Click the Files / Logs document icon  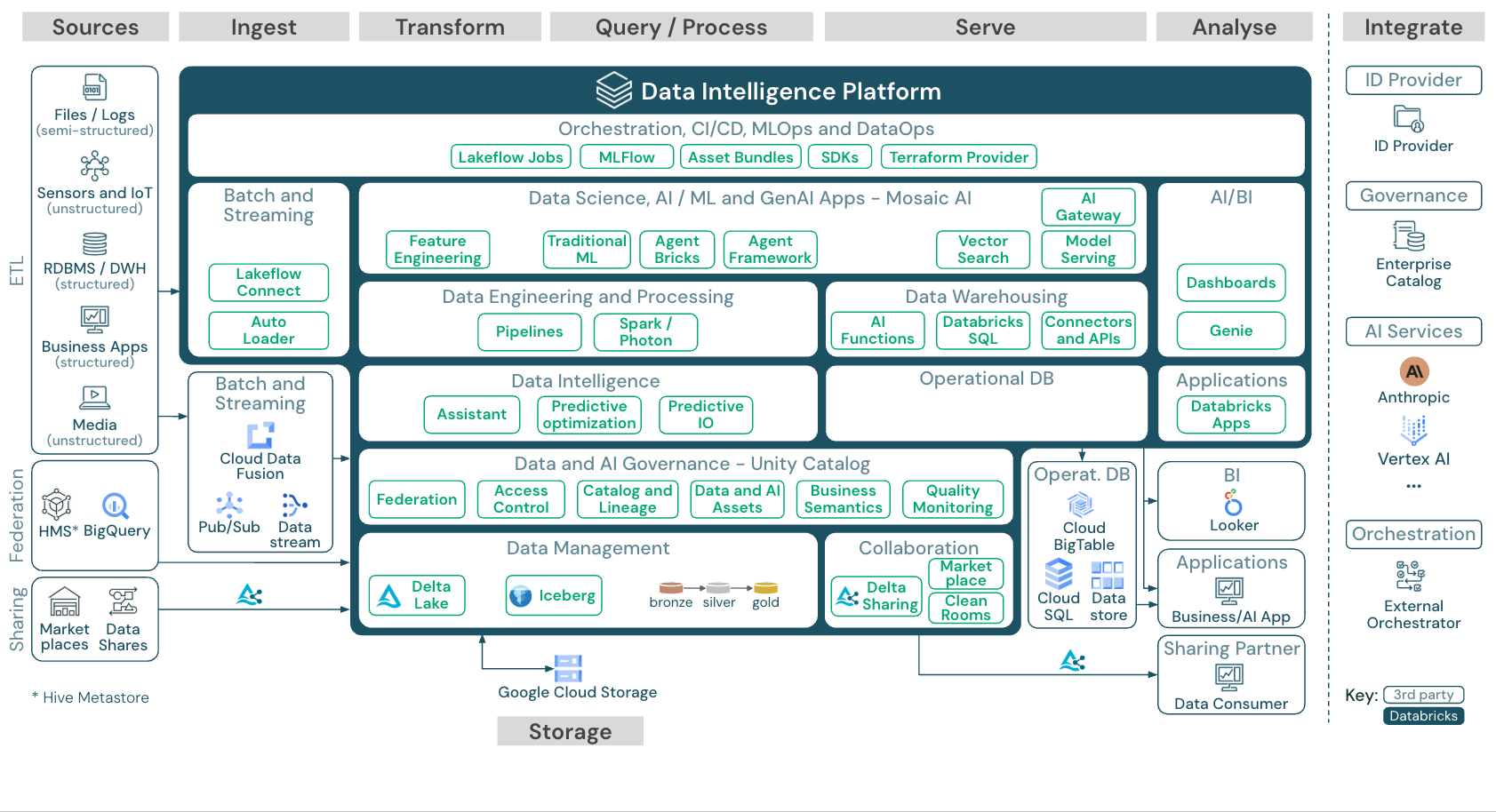coord(94,87)
